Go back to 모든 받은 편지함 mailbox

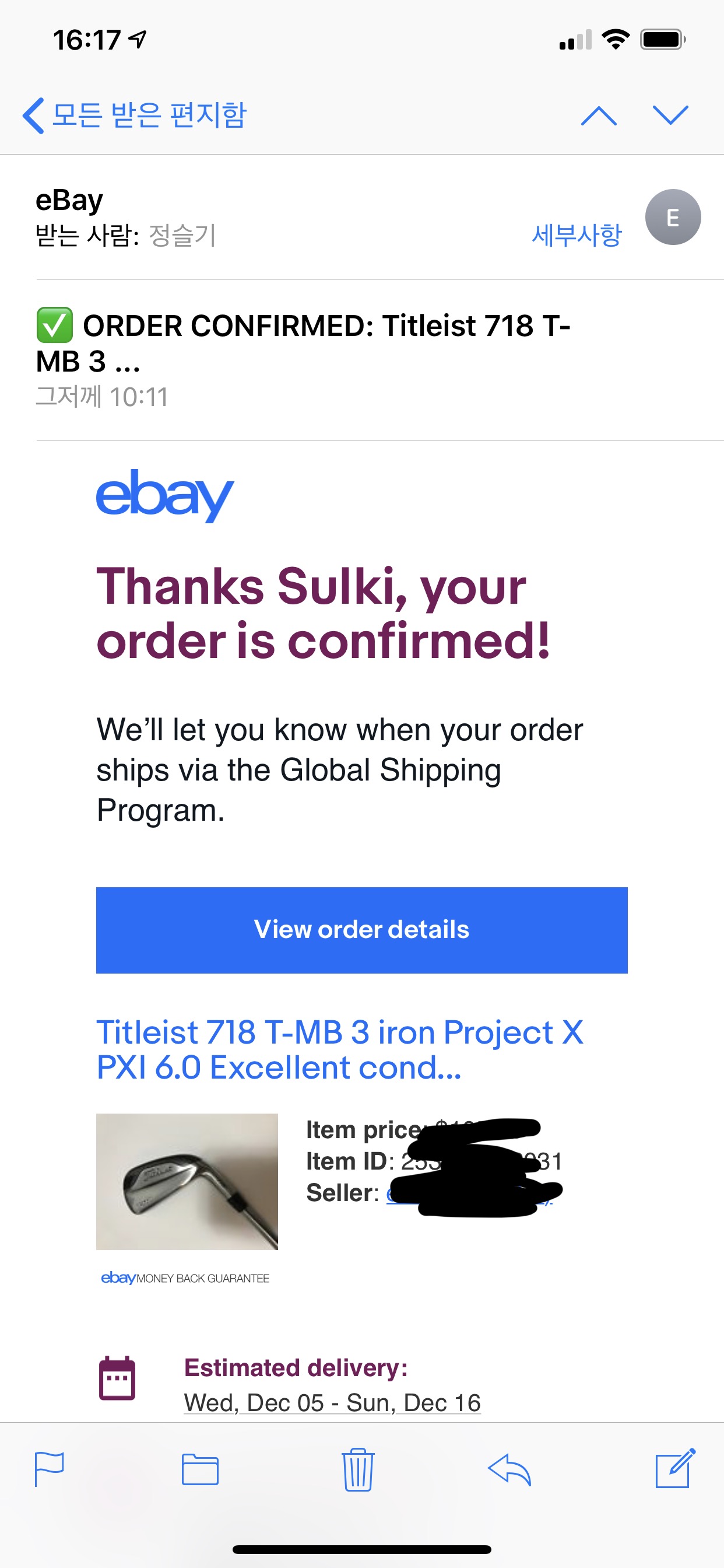135,115
